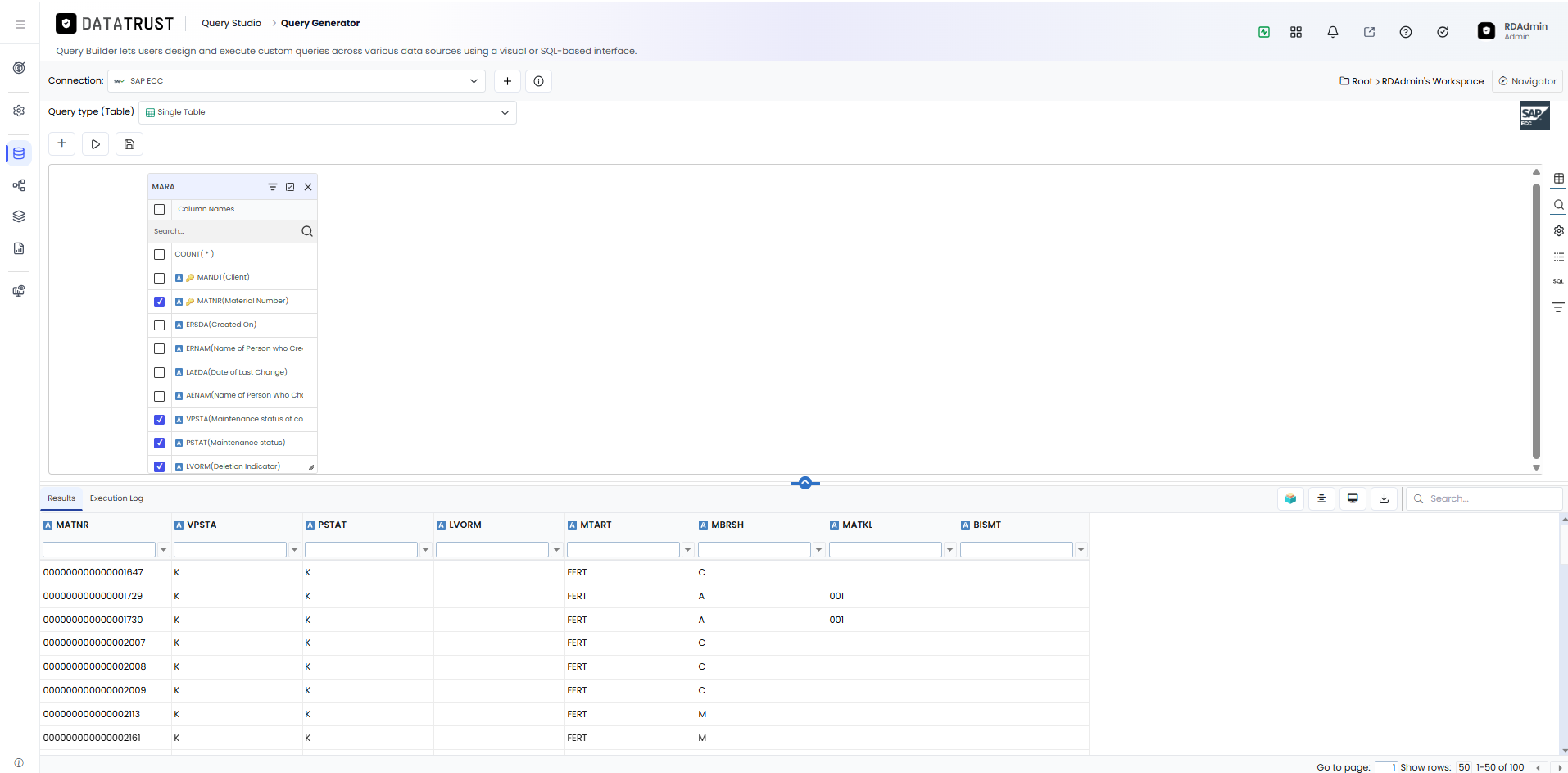Check the LAEDA(Date of Last Change) checkbox
This screenshot has width=1568, height=773.
[160, 372]
